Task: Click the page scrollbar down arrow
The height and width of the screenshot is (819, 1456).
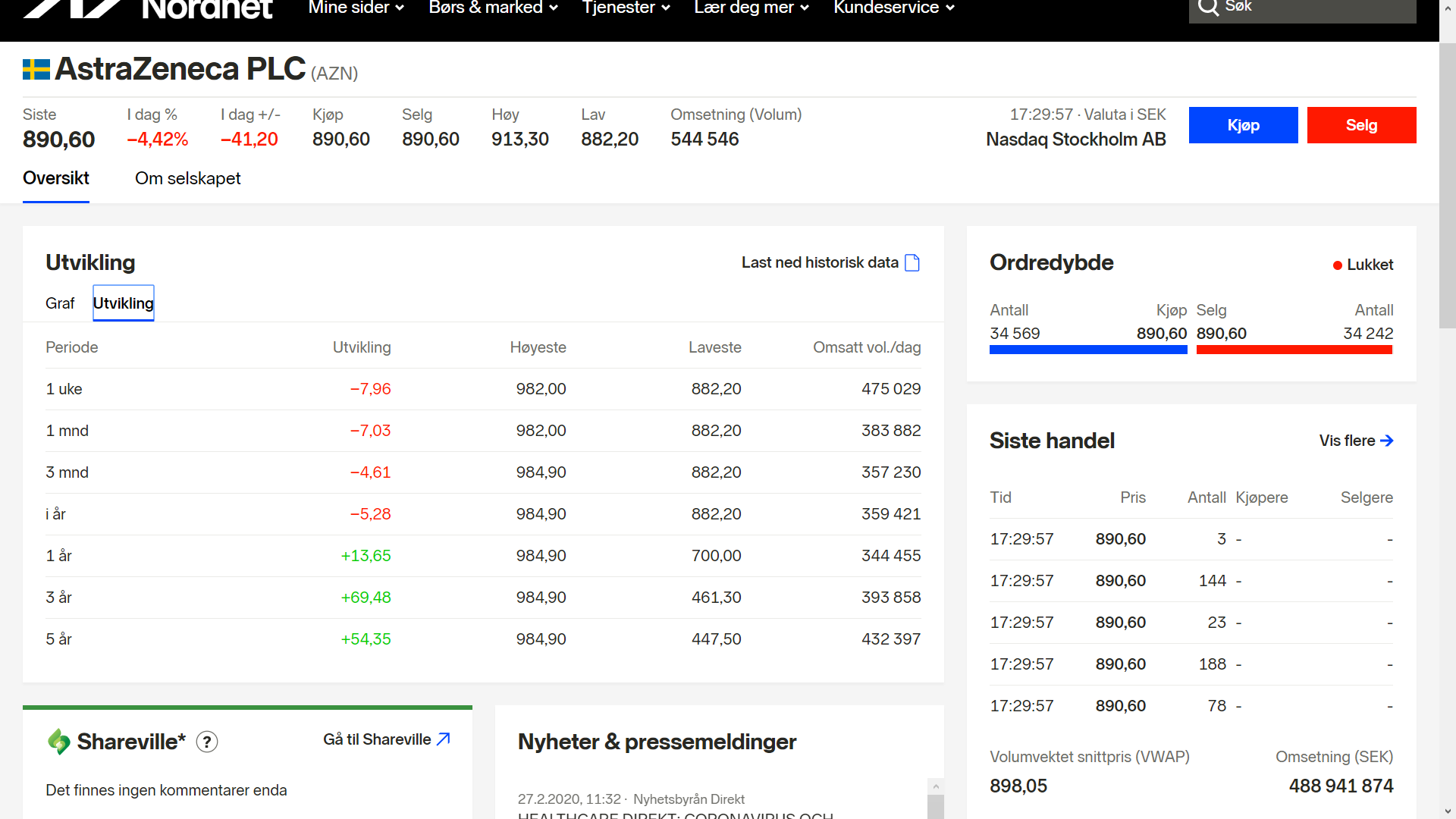Action: tap(1448, 811)
